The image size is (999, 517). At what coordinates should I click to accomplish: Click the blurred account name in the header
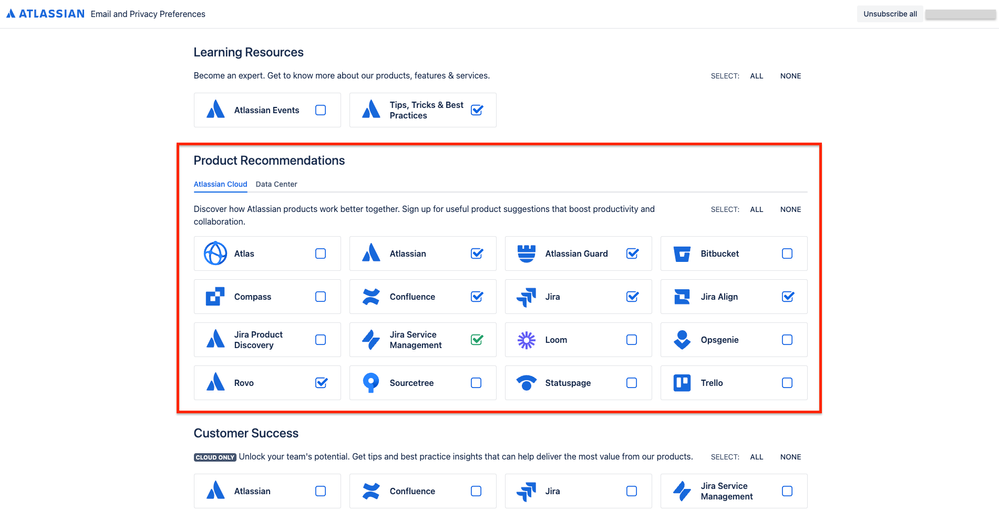pyautogui.click(x=959, y=14)
